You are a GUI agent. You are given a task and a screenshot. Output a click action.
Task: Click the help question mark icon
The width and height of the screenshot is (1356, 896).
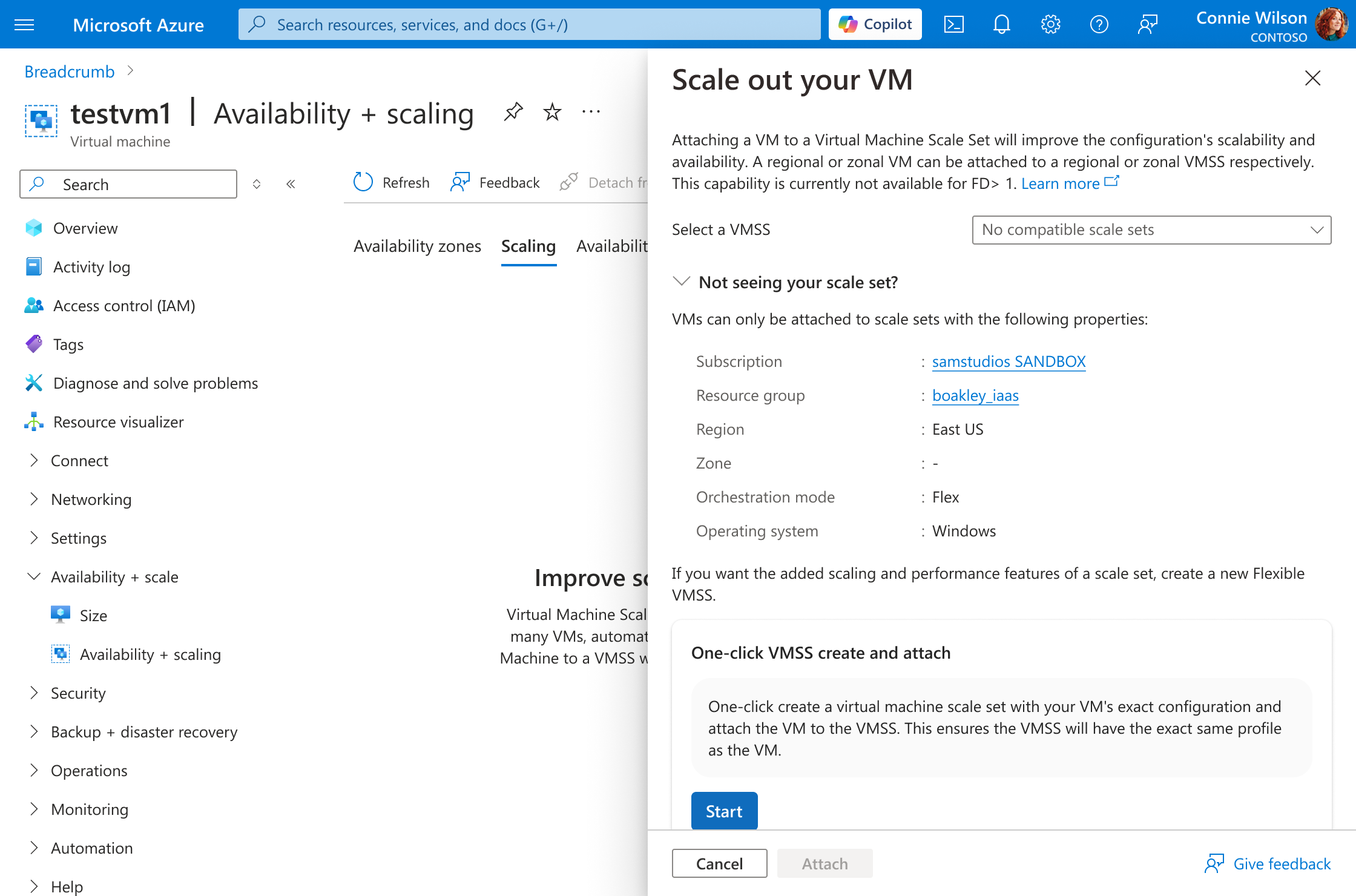click(x=1099, y=24)
